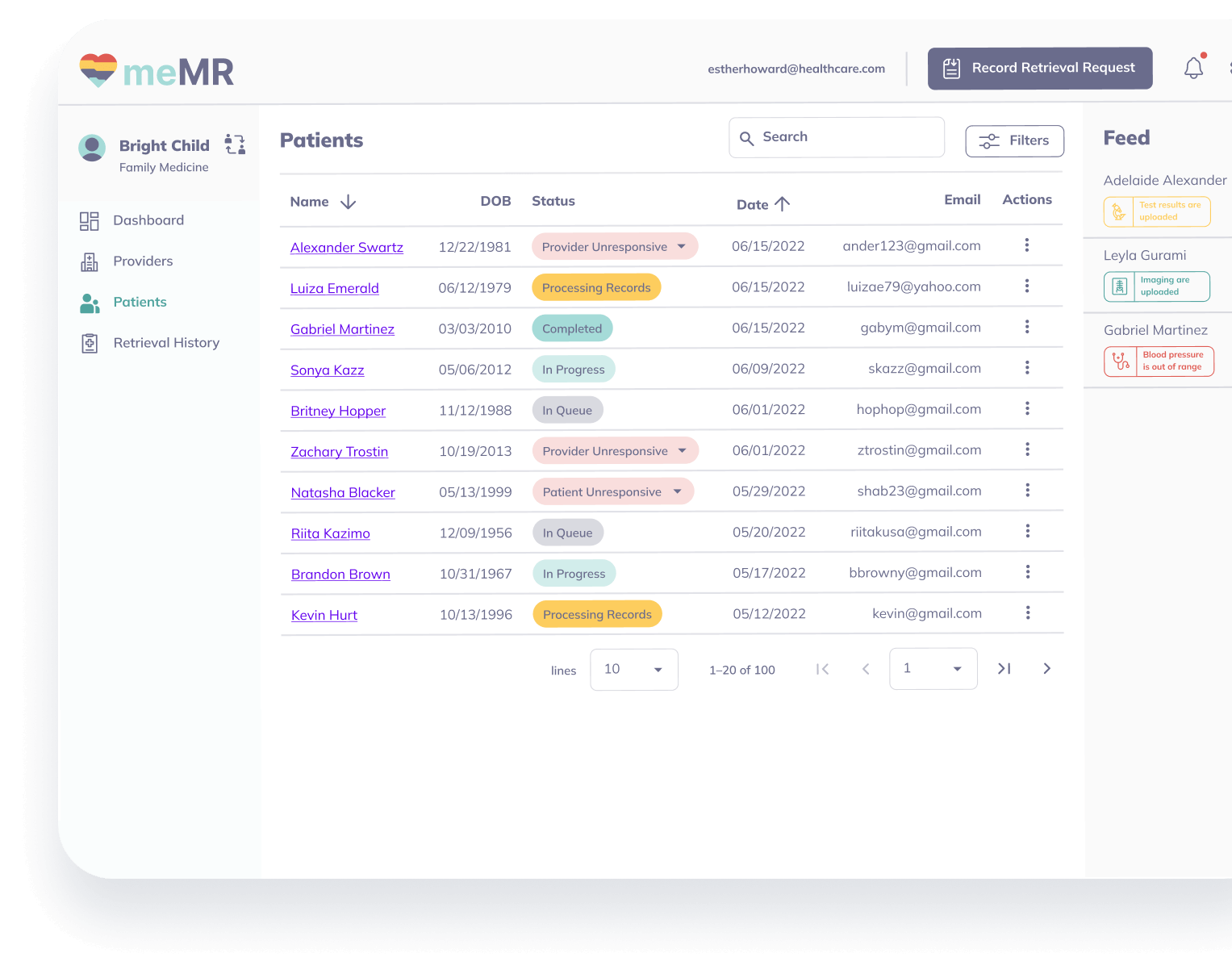
Task: Open the notifications bell
Action: click(x=1194, y=68)
